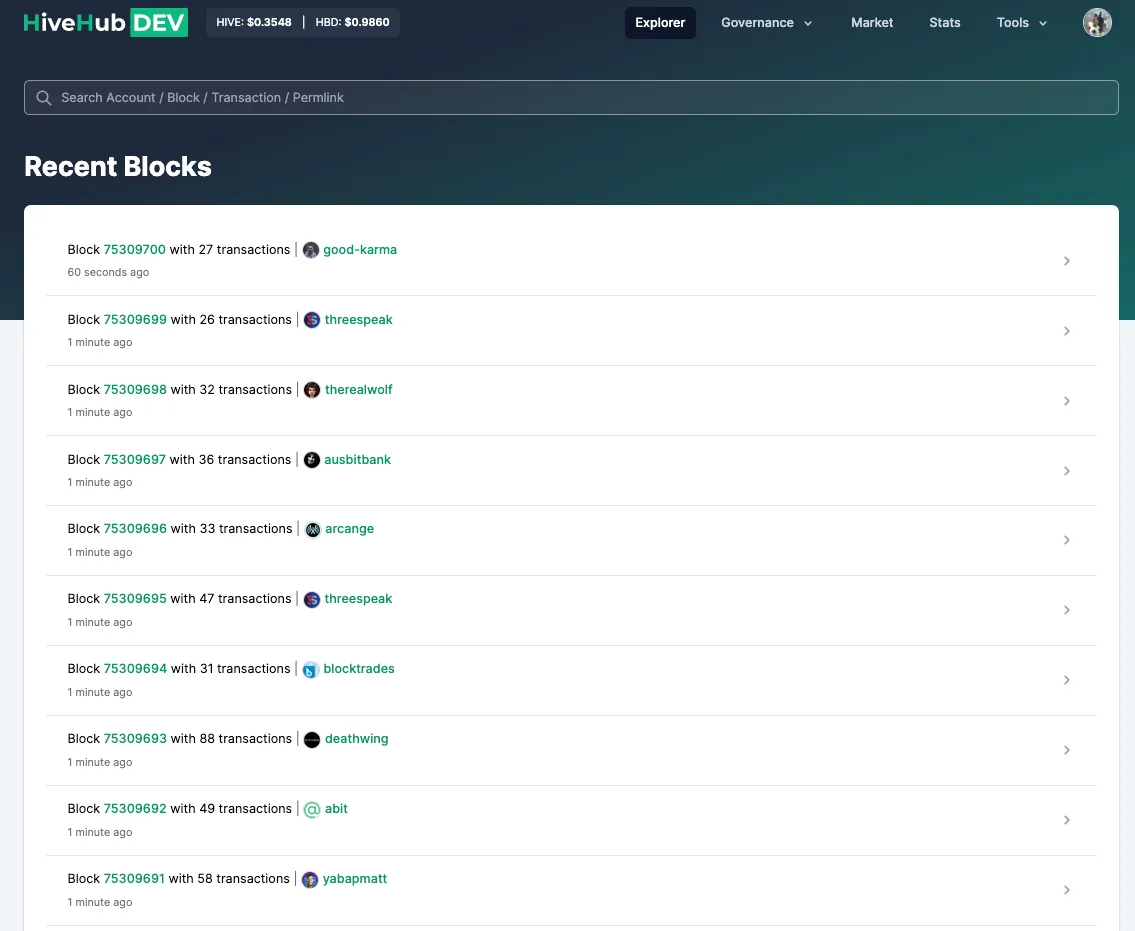Open block number 75309692 link
This screenshot has width=1135, height=931.
coord(135,809)
